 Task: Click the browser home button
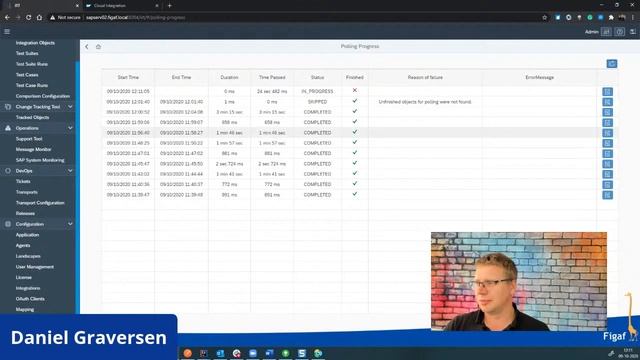coord(39,18)
